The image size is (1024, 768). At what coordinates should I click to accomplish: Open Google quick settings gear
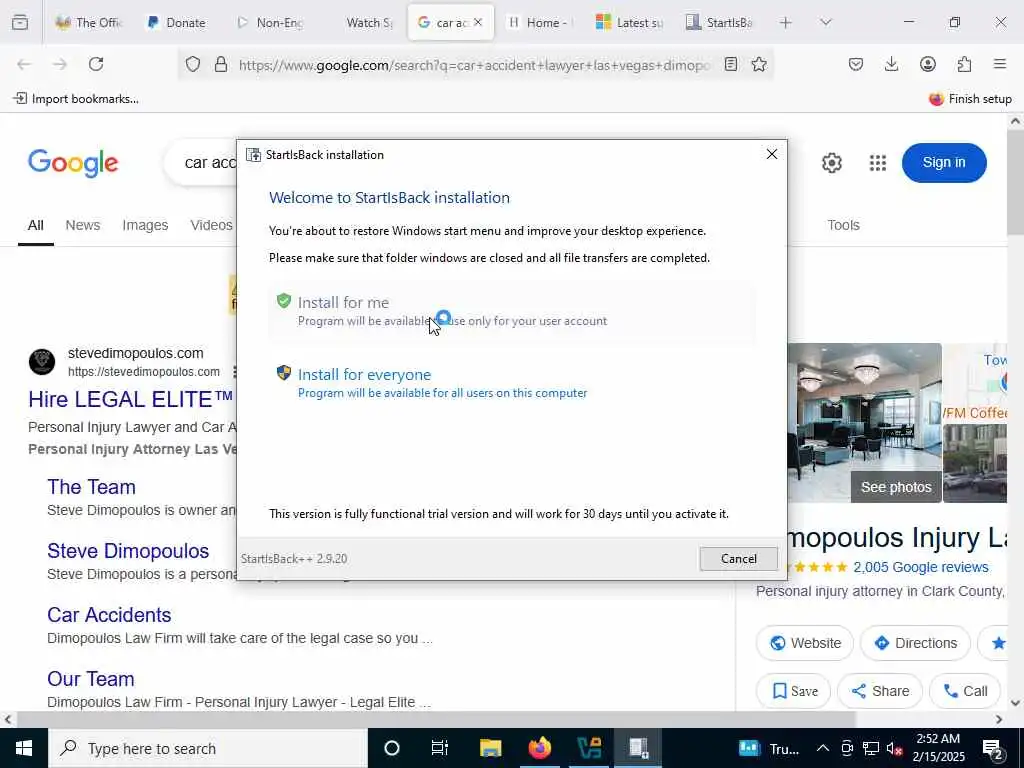click(831, 163)
